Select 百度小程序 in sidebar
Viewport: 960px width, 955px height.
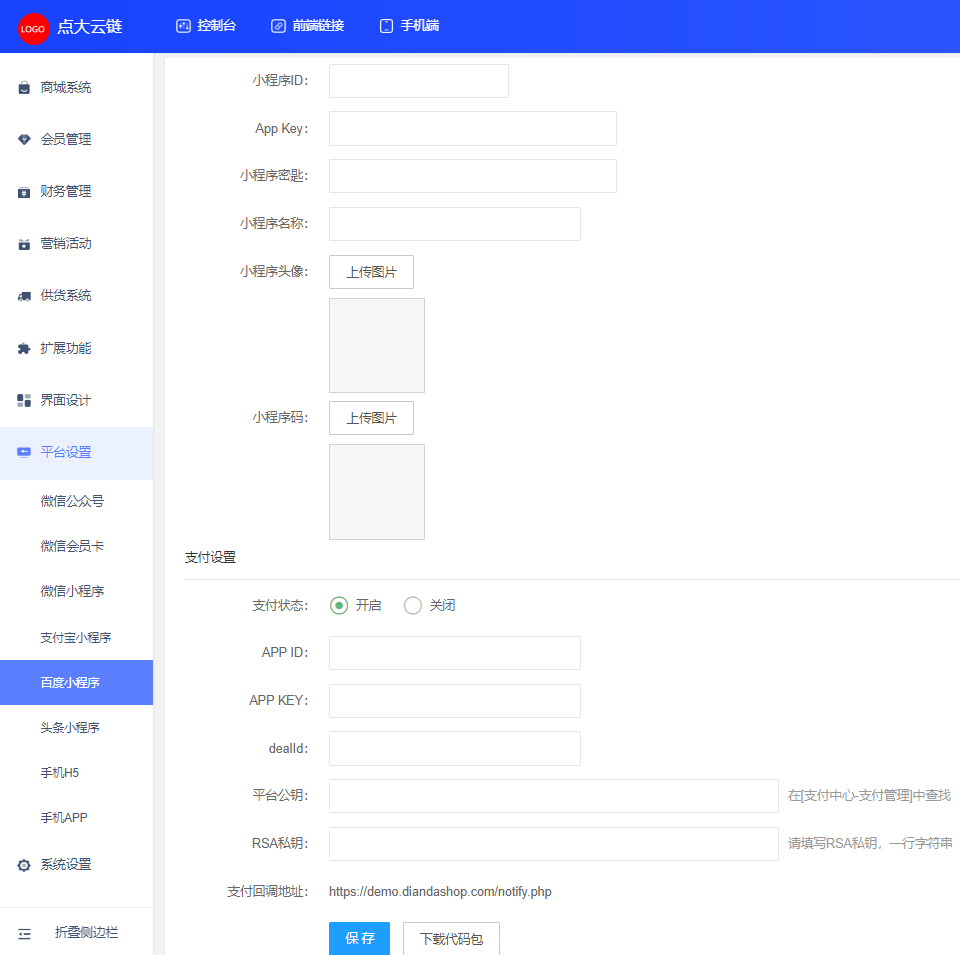(77, 683)
